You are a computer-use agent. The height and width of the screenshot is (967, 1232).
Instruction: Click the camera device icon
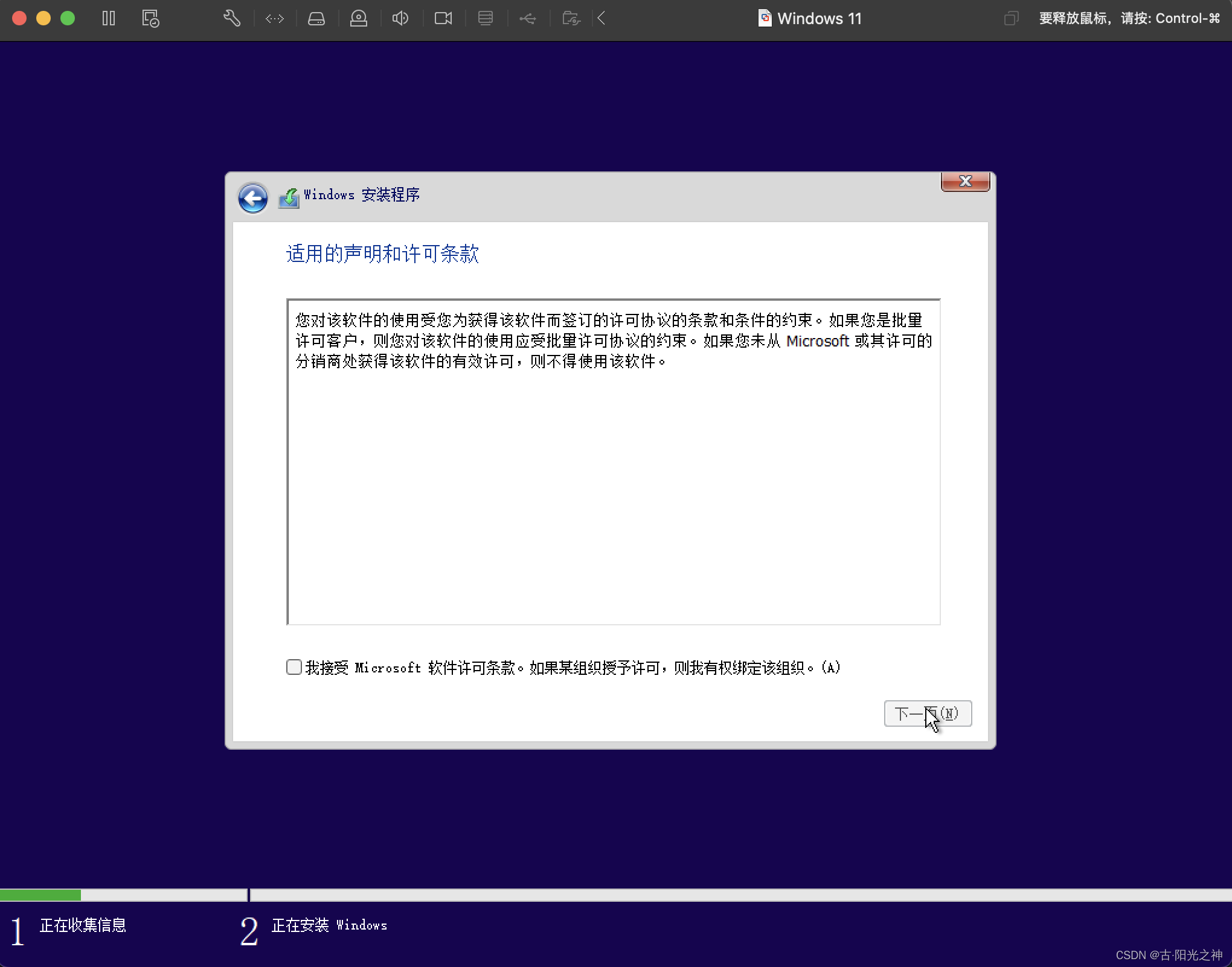(x=443, y=19)
